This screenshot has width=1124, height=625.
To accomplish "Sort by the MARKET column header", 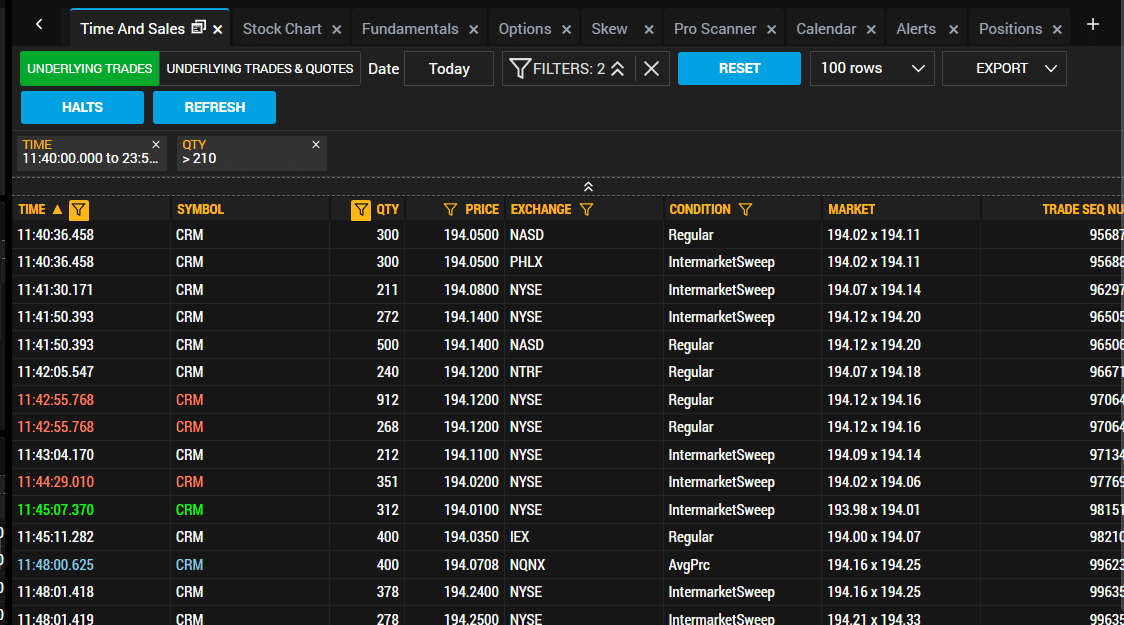I will [x=851, y=209].
